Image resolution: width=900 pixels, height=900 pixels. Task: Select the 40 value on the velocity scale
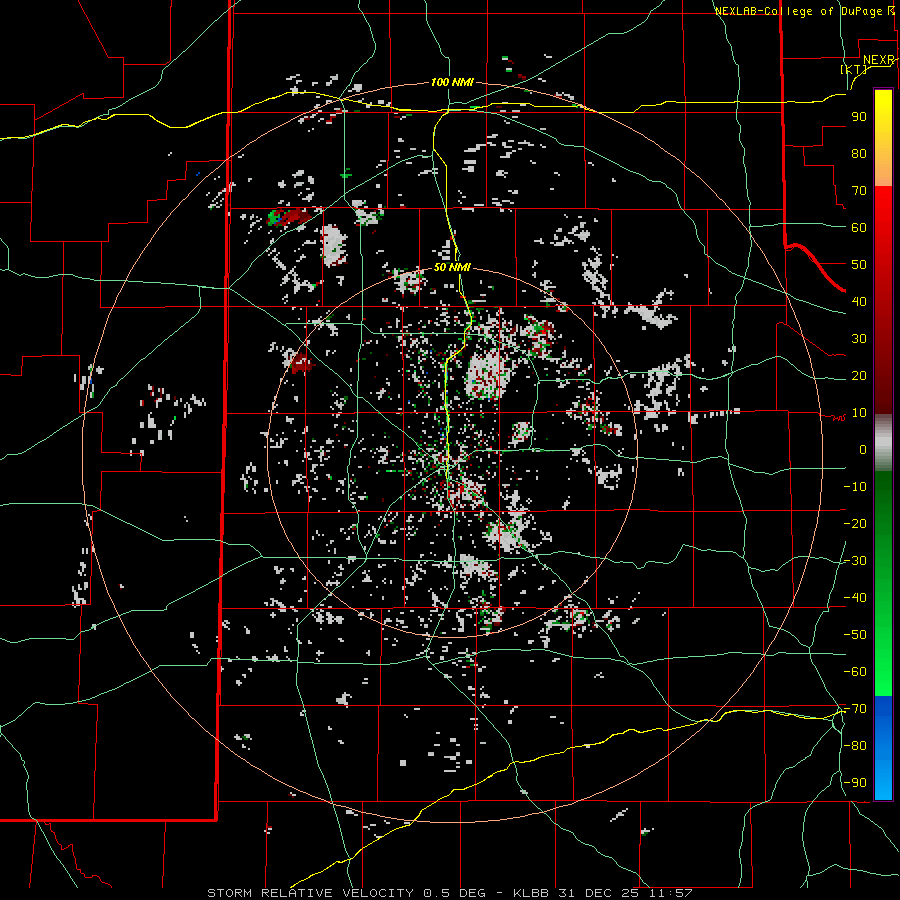tap(859, 301)
